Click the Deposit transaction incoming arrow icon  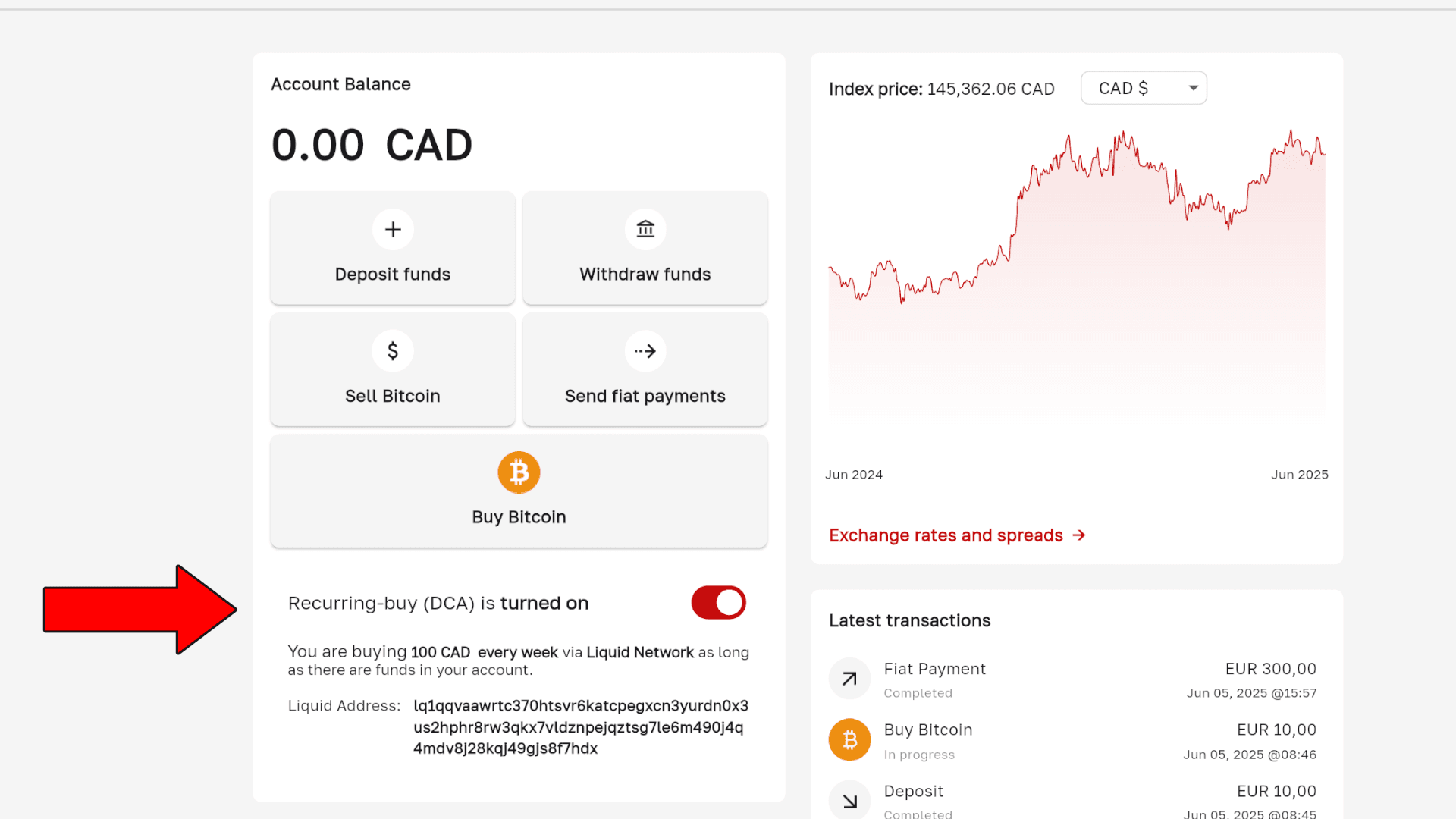(x=849, y=800)
